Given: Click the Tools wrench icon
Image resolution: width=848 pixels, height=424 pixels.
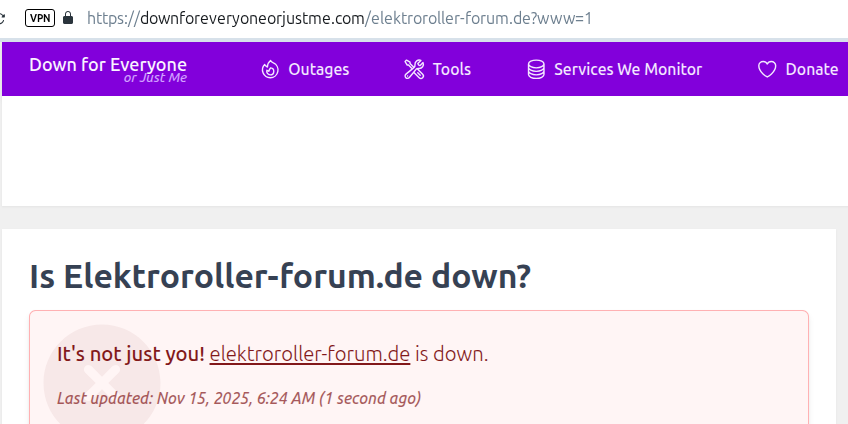Looking at the screenshot, I should click(414, 69).
